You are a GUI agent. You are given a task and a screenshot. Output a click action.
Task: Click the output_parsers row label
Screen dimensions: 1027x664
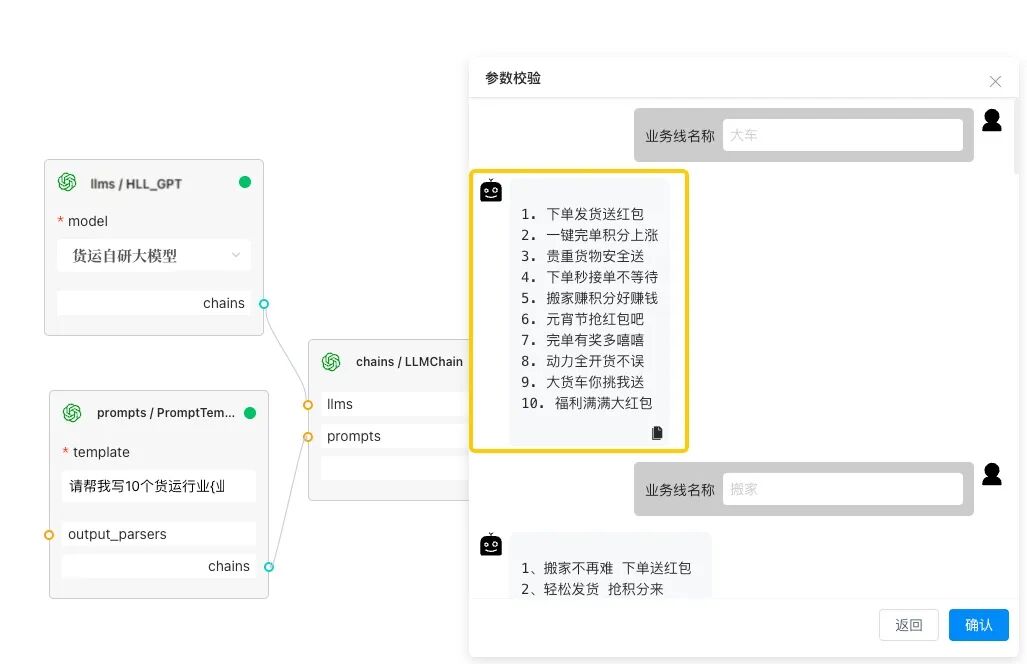(117, 534)
